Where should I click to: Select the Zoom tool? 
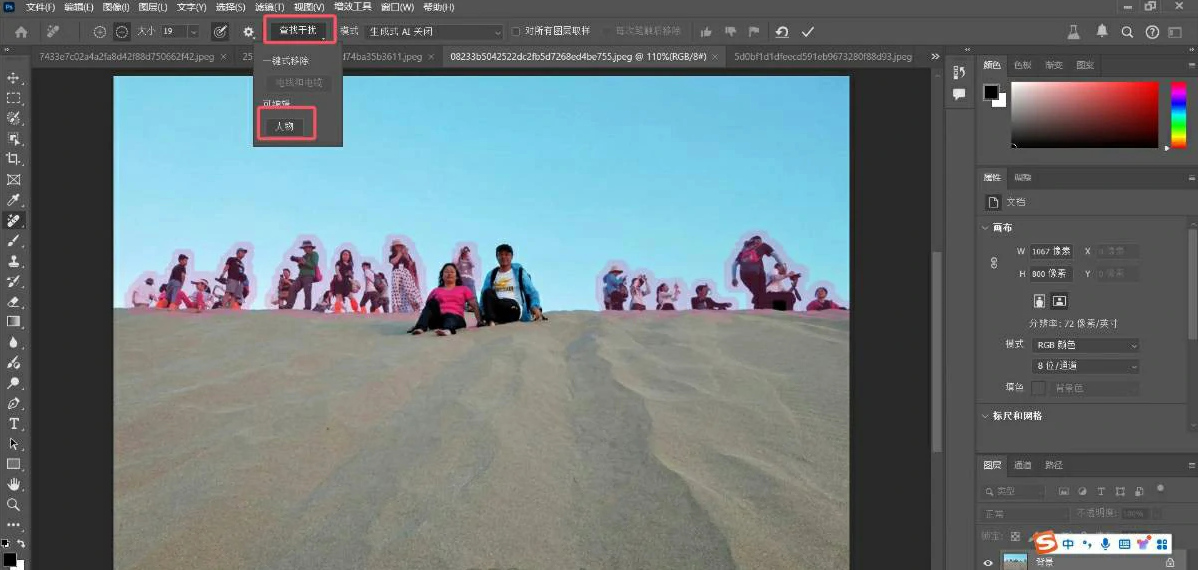click(13, 504)
